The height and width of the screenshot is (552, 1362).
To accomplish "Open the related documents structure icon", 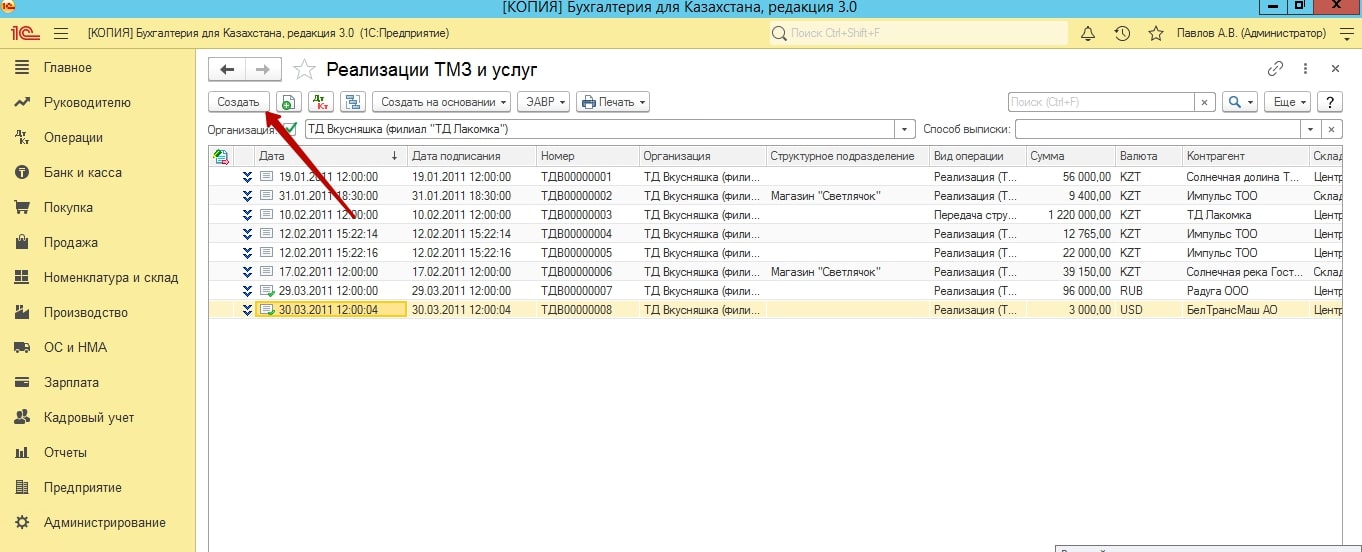I will tap(352, 102).
